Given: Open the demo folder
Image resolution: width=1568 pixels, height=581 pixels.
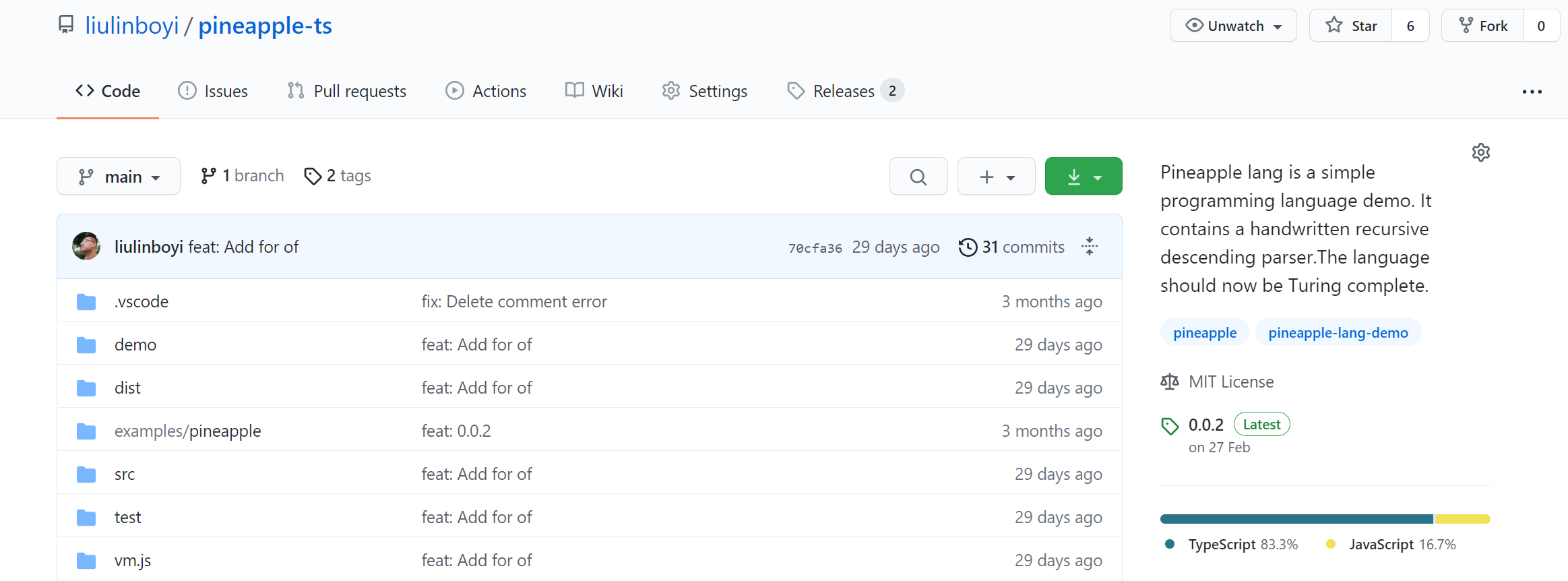Looking at the screenshot, I should coord(135,344).
